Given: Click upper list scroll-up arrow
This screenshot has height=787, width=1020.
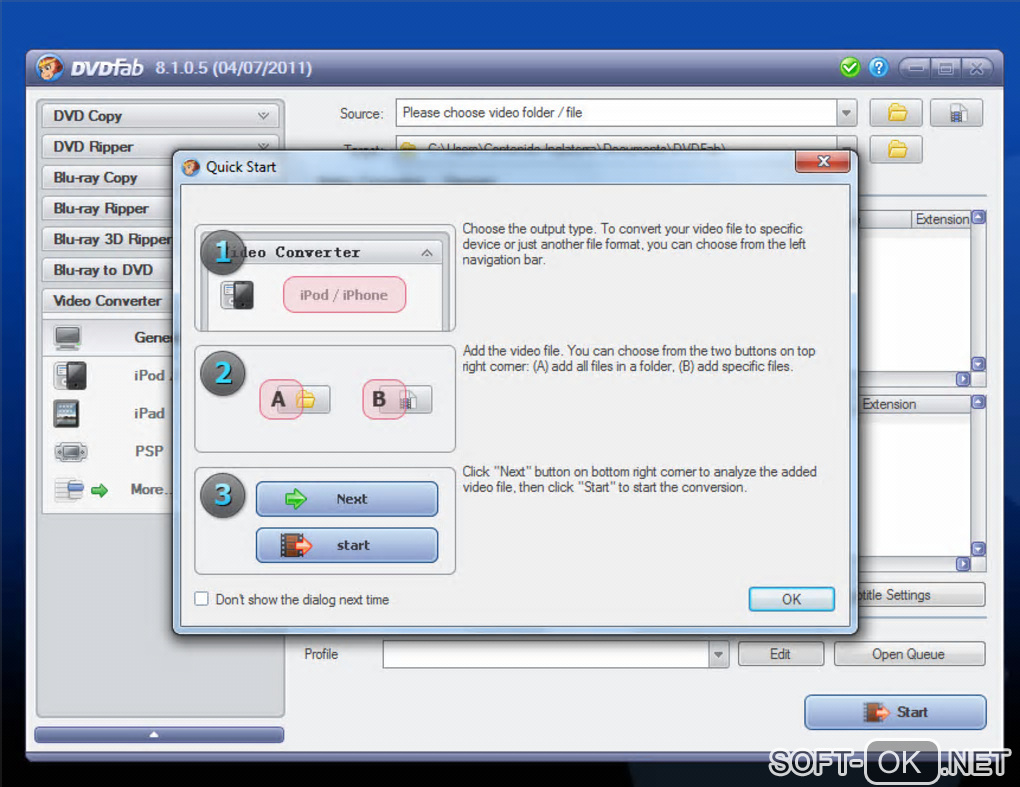Looking at the screenshot, I should pos(978,217).
